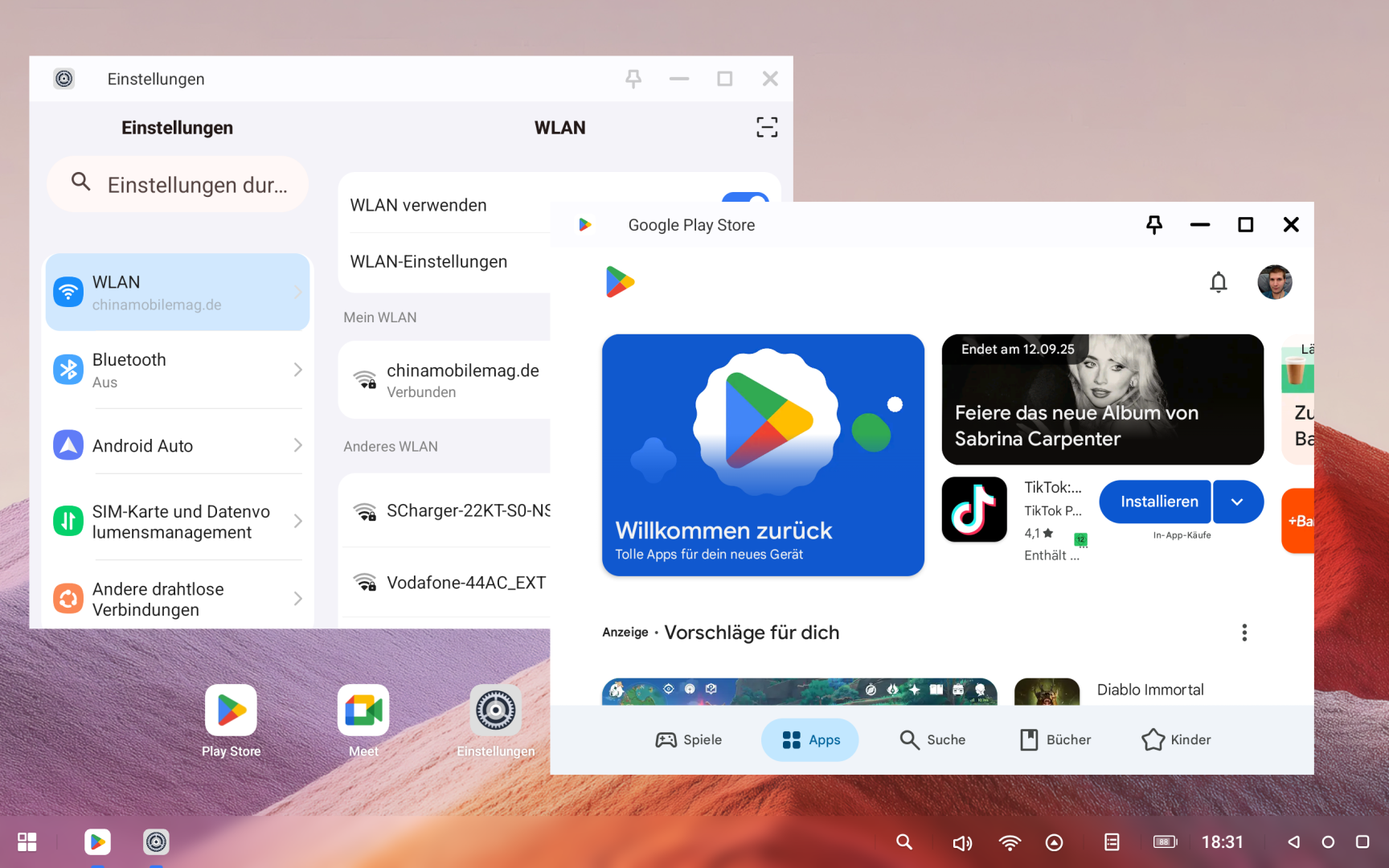Switch to the Apps tab
Screen dimensions: 1389x868
[x=810, y=739]
